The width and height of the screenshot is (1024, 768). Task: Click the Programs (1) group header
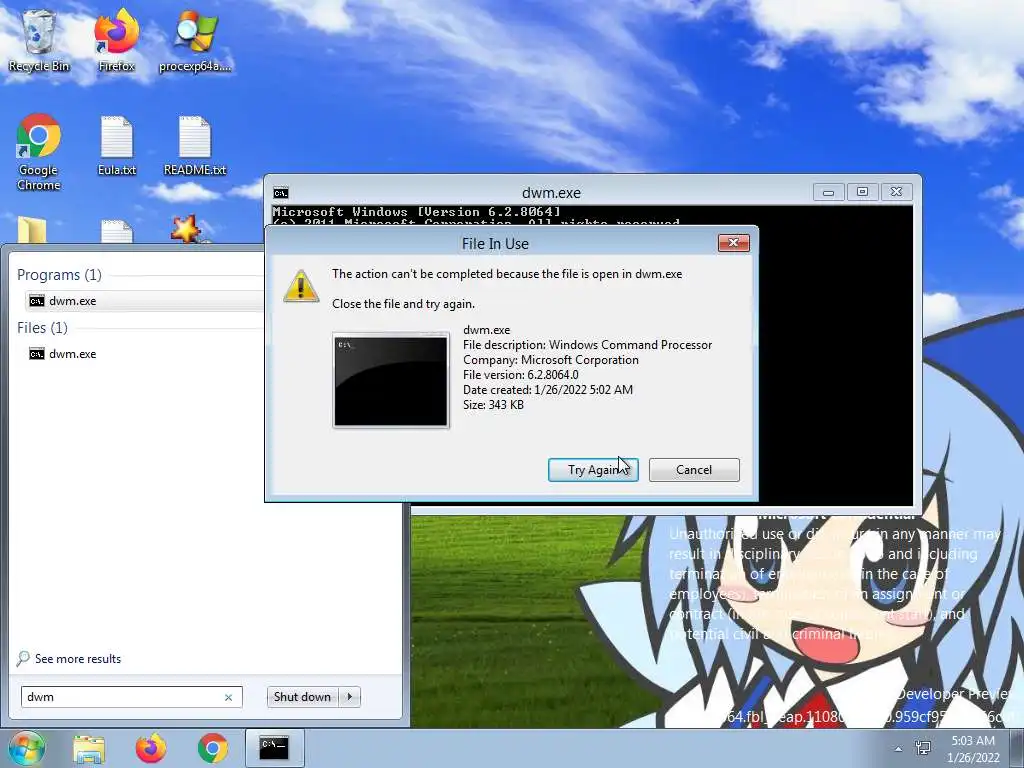tap(59, 275)
